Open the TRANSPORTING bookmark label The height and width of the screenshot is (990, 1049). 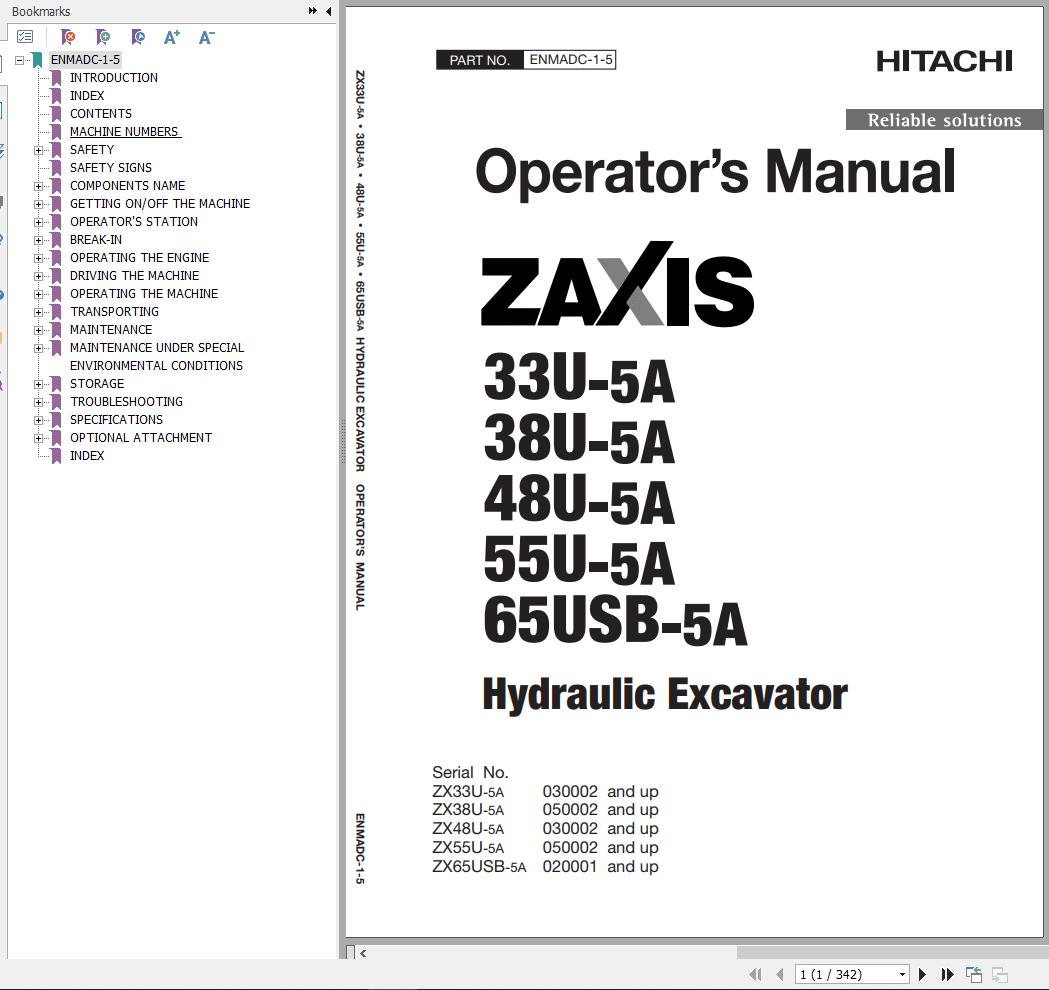tap(114, 312)
